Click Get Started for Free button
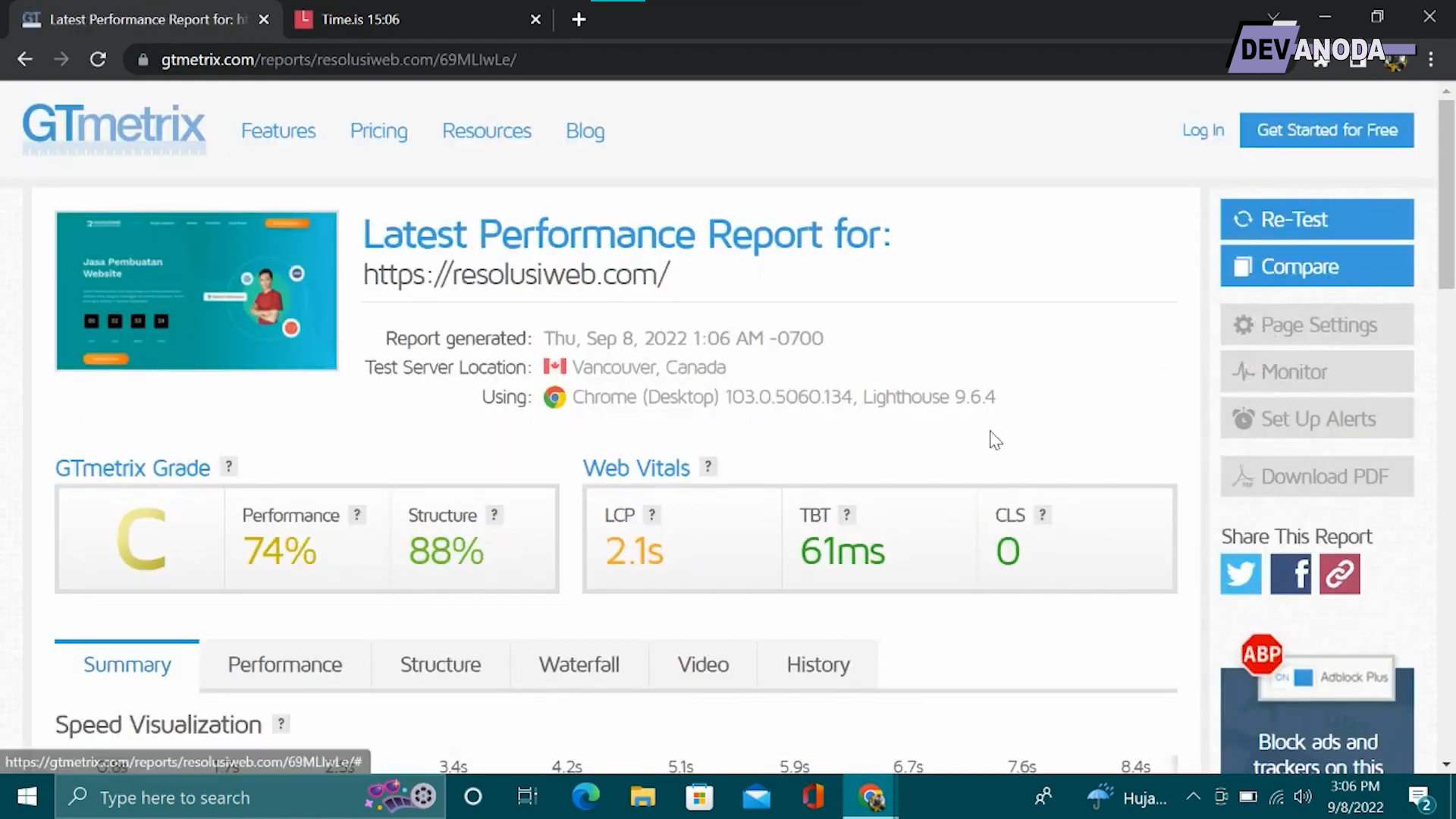The image size is (1456, 819). pos(1327,130)
